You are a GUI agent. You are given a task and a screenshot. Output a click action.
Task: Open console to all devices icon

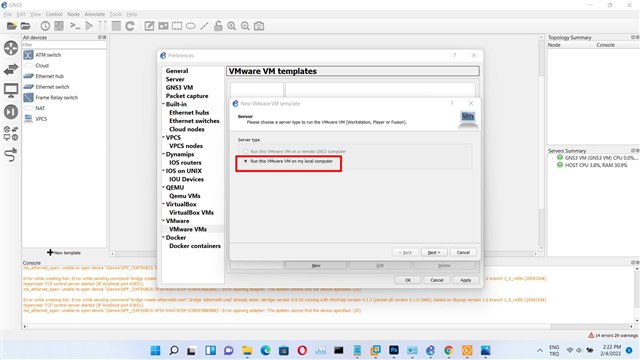click(75, 26)
